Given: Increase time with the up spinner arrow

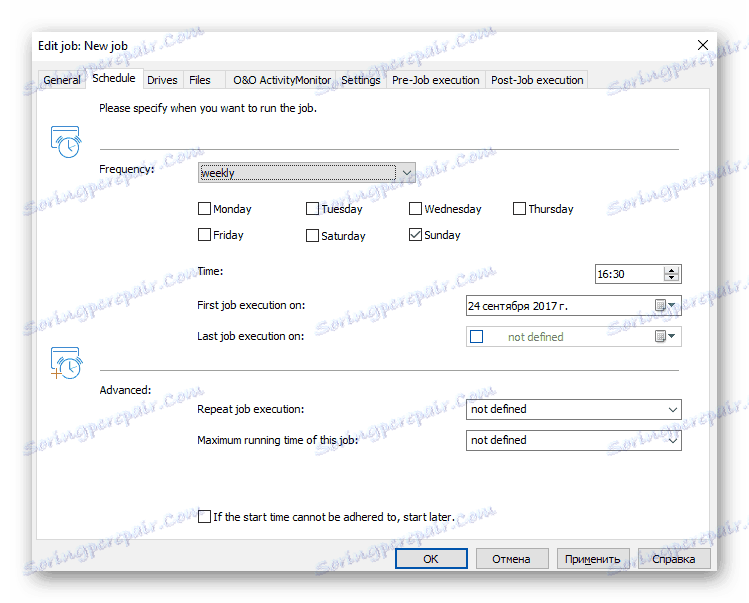Looking at the screenshot, I should pyautogui.click(x=671, y=270).
